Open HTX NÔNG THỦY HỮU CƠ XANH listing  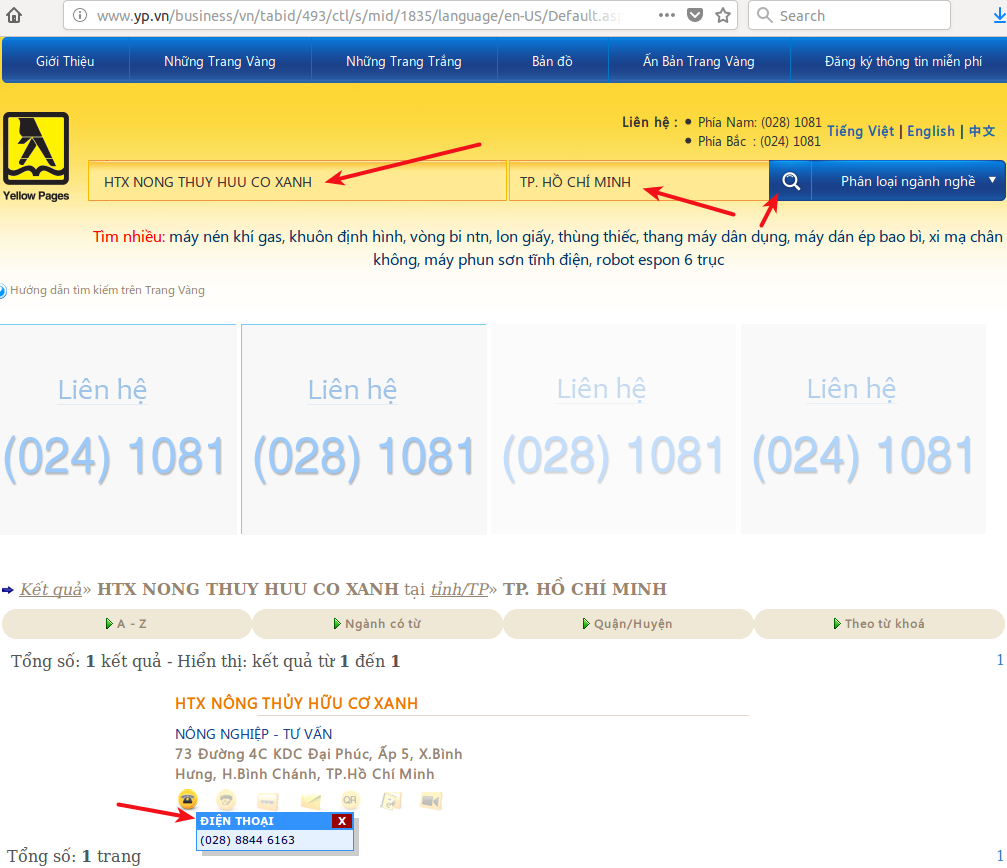coord(296,703)
